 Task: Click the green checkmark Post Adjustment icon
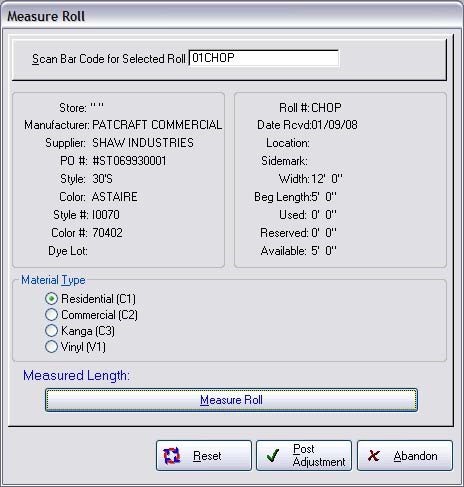pyautogui.click(x=273, y=455)
